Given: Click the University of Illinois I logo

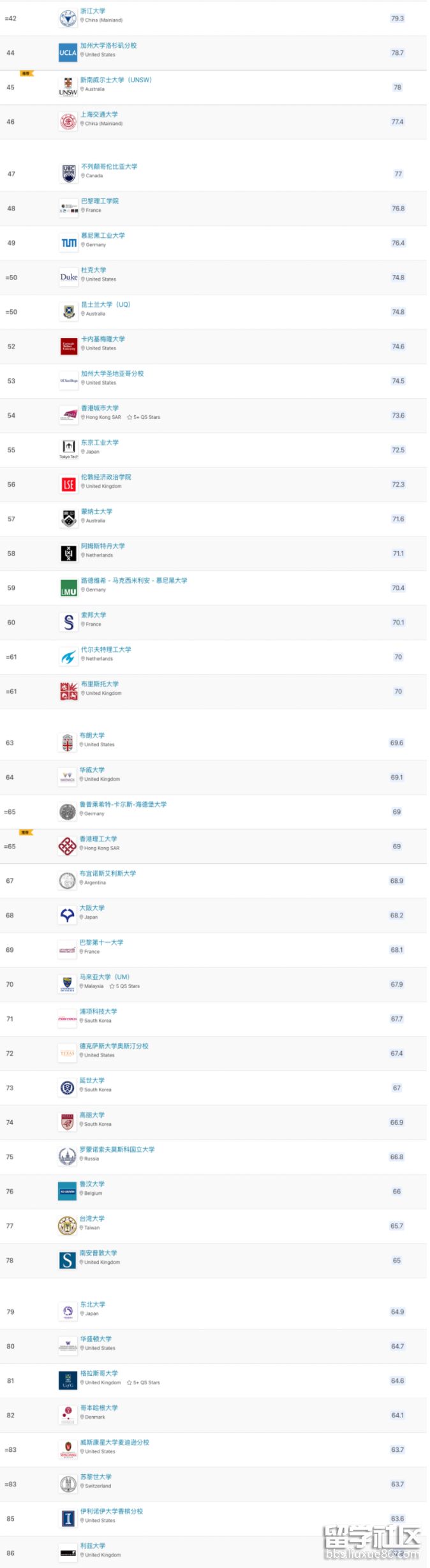Looking at the screenshot, I should pyautogui.click(x=68, y=1519).
